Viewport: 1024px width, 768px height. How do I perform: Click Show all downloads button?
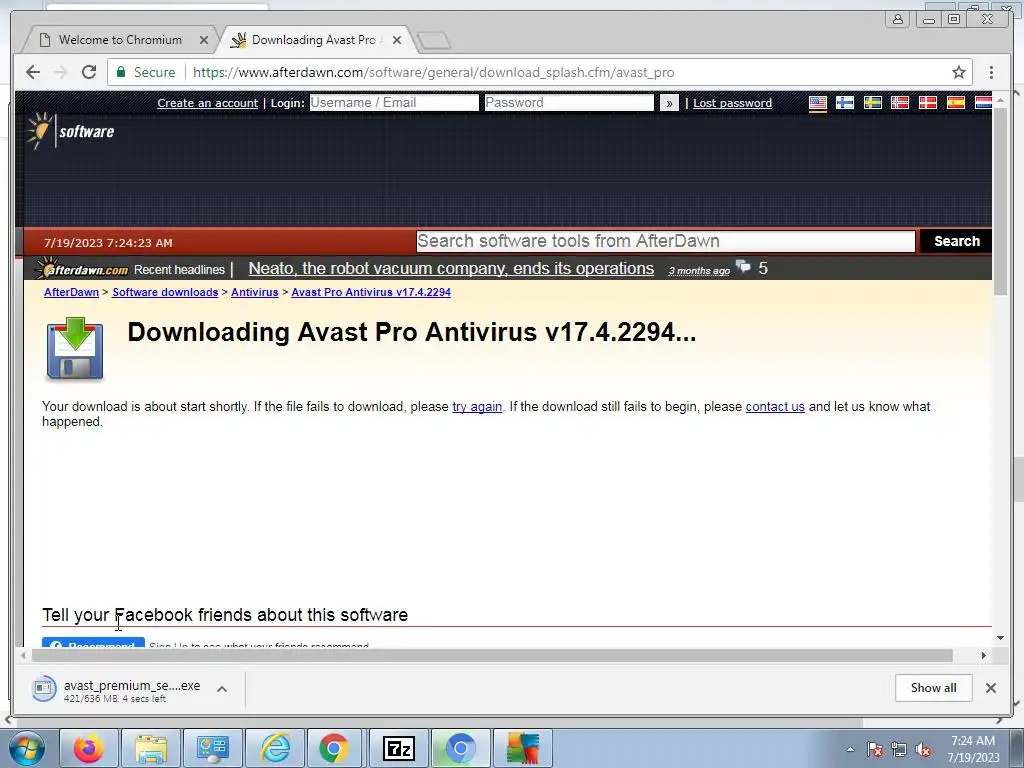[x=933, y=688]
